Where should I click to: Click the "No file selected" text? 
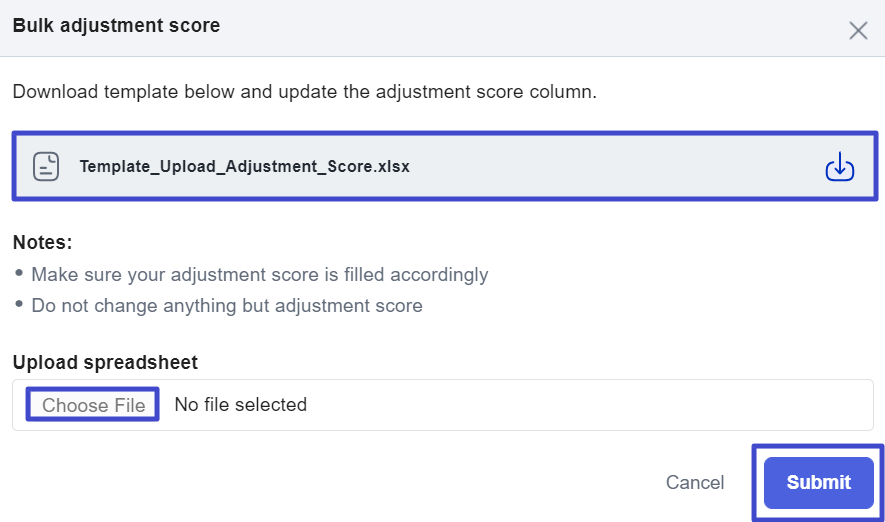240,405
